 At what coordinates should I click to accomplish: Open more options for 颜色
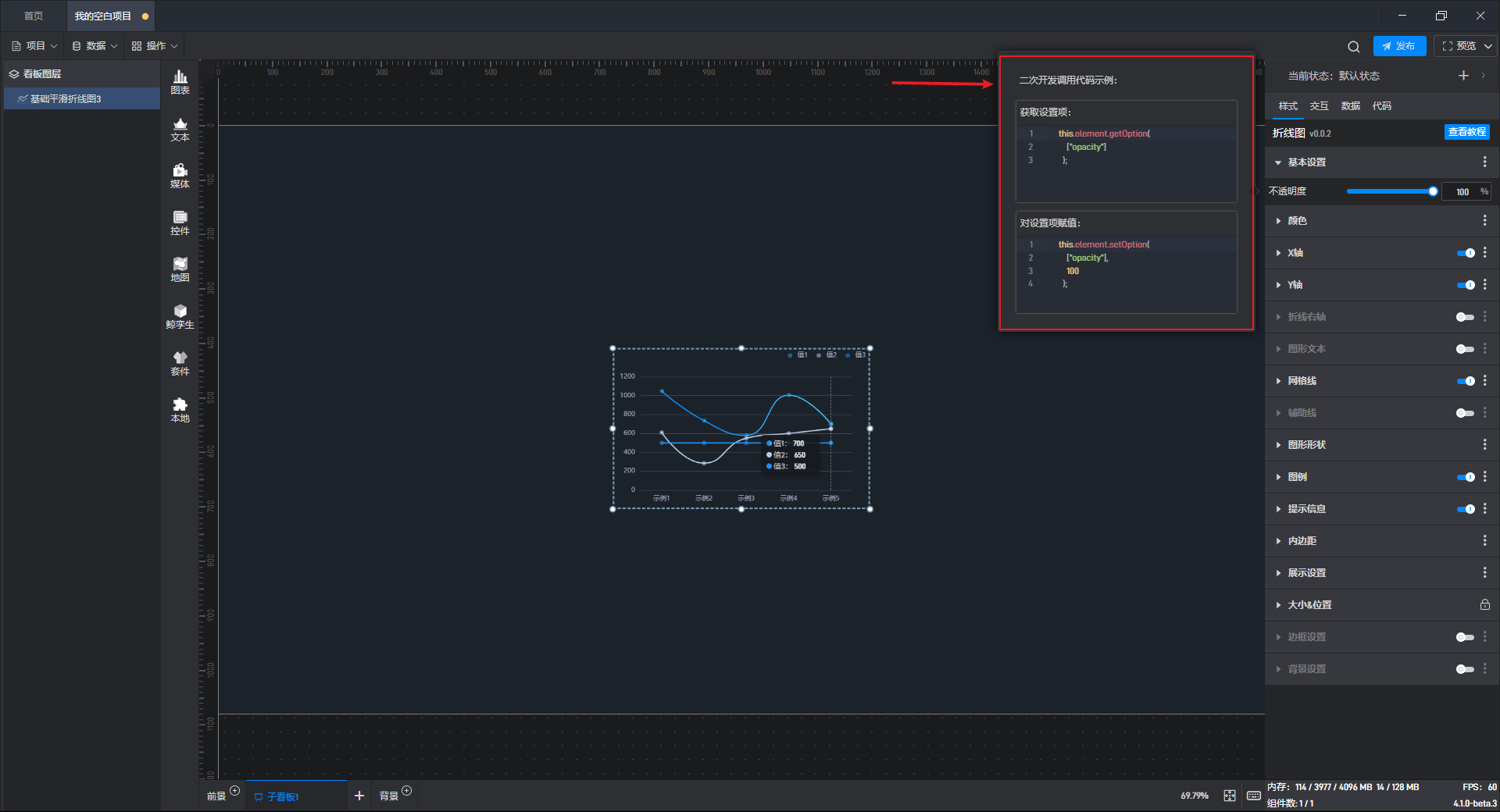click(x=1484, y=221)
